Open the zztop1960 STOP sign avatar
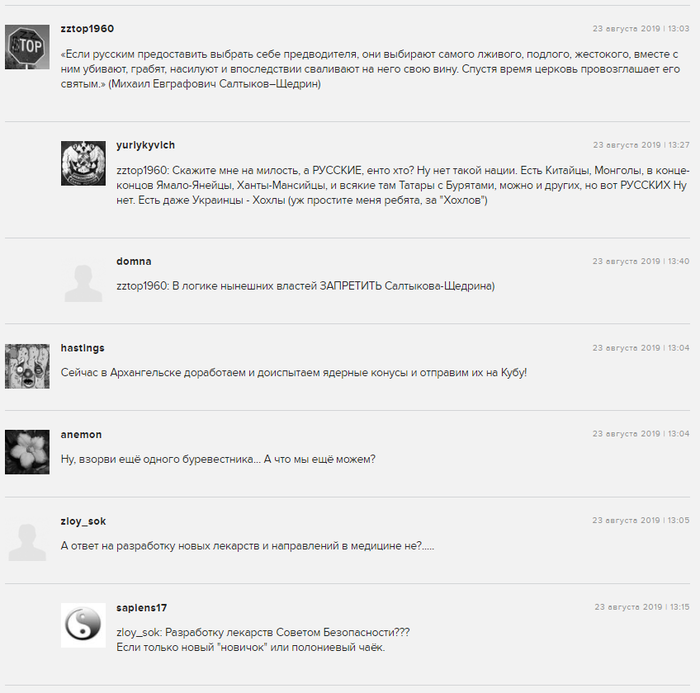The width and height of the screenshot is (700, 693). 27,47
